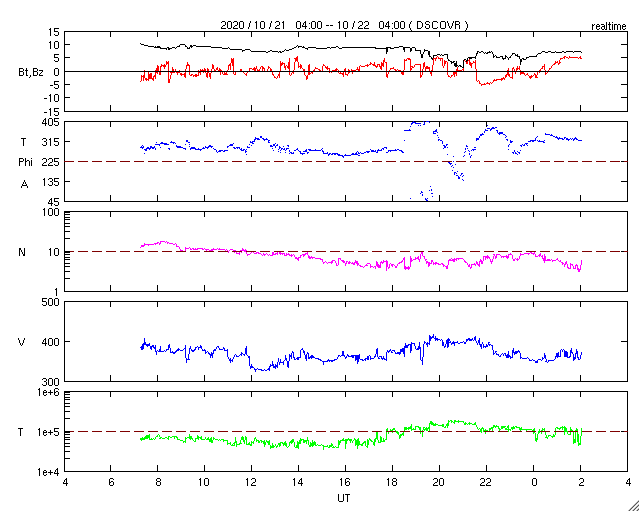Click the "400" tick on the V axis
Image resolution: width=640 pixels, height=512 pixels.
(x=52, y=342)
